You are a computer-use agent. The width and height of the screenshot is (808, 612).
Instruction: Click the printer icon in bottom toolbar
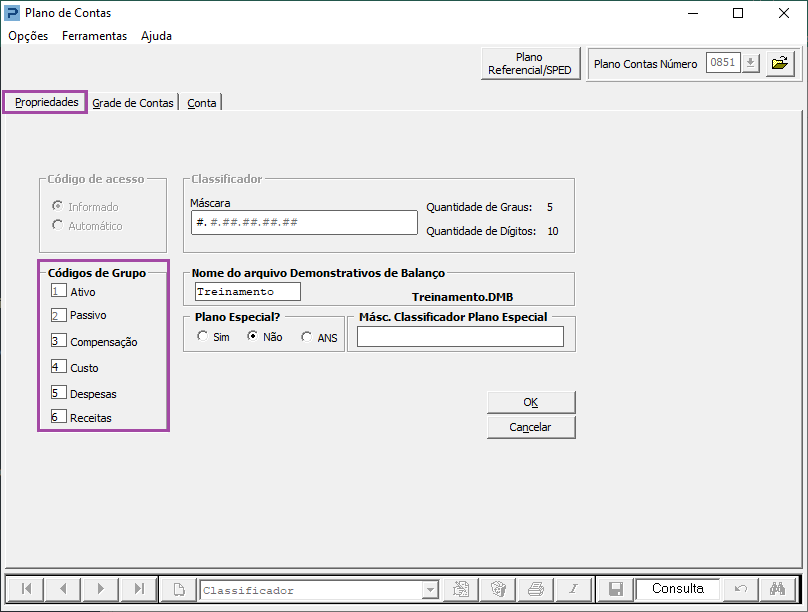(536, 588)
